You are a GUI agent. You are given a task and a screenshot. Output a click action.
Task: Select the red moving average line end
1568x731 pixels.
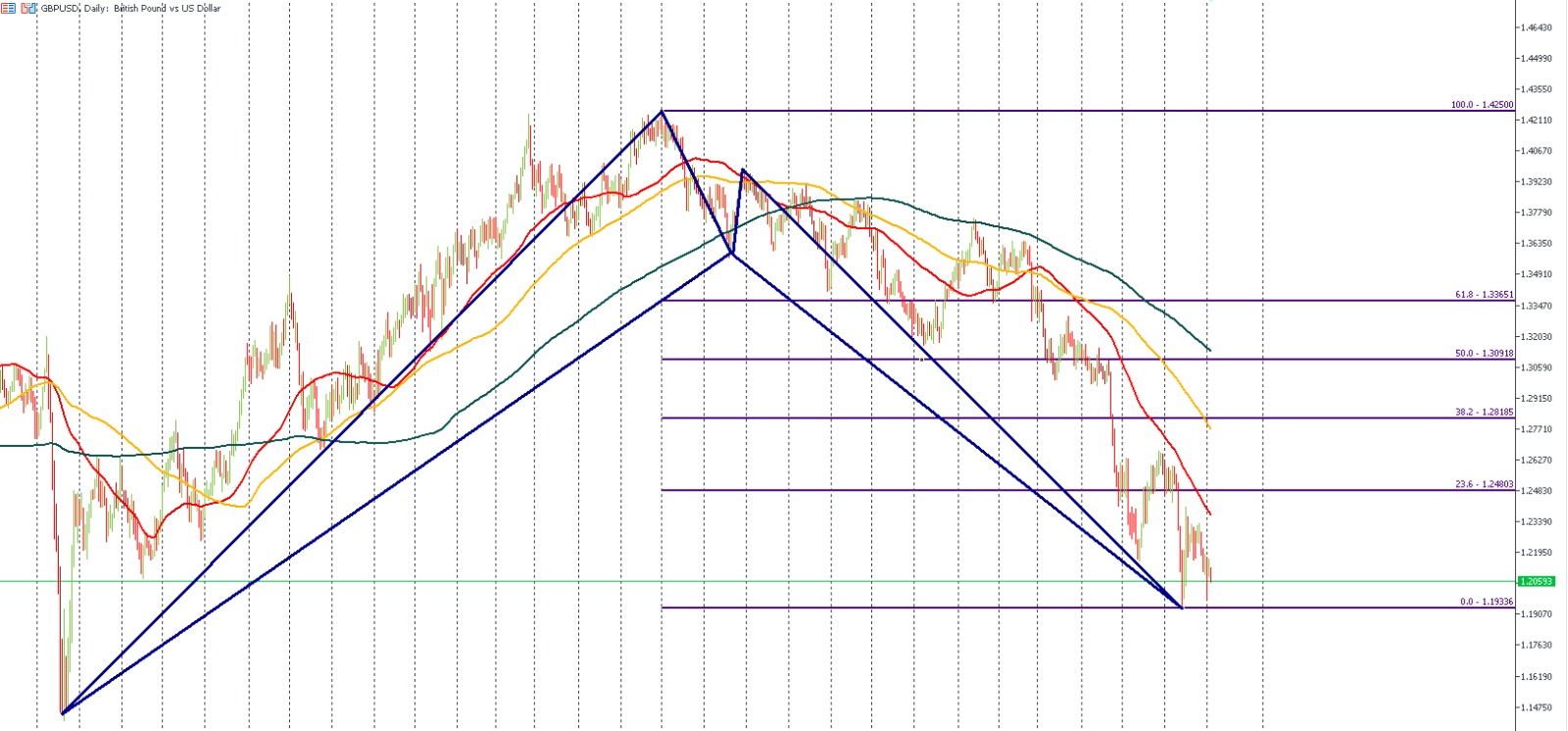pos(1209,513)
